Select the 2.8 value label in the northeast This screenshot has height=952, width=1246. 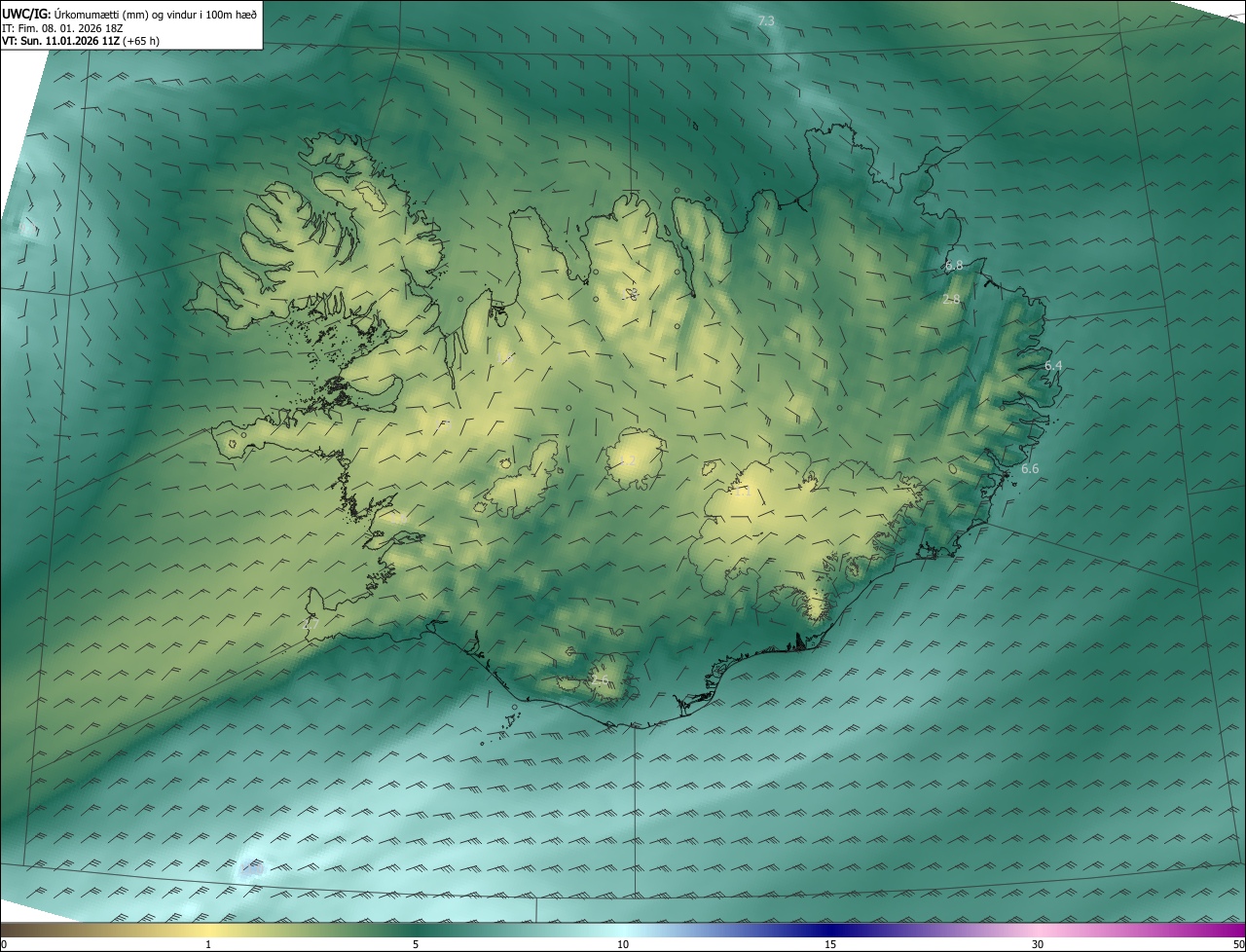951,300
